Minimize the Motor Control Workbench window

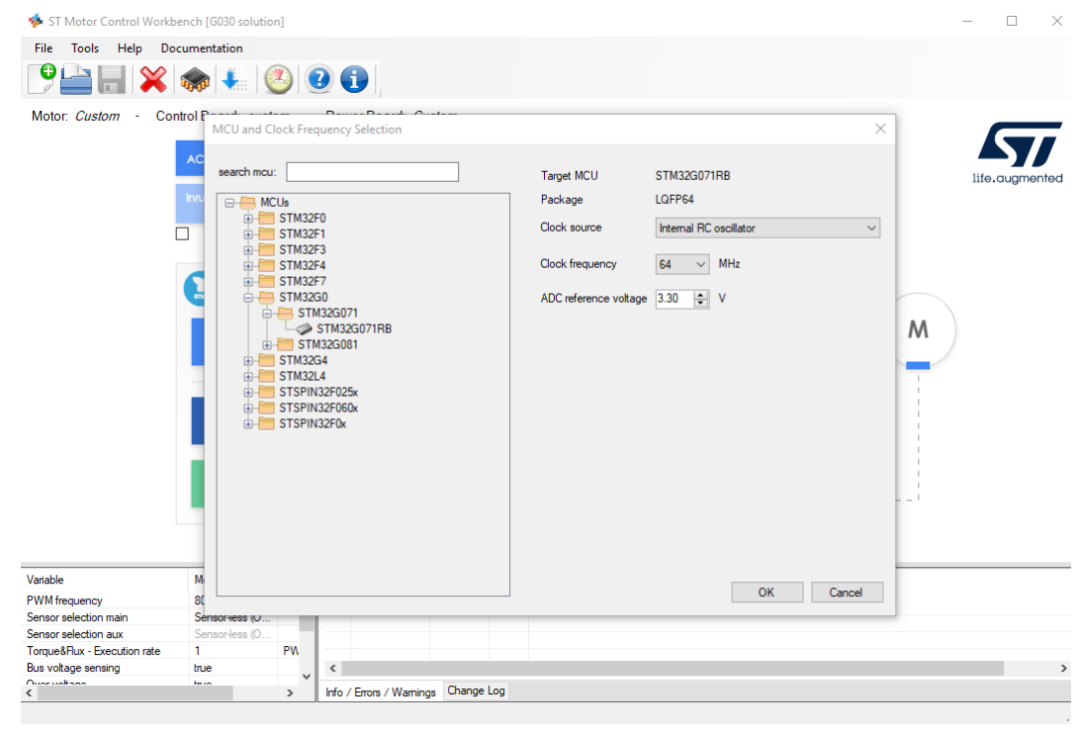(967, 21)
